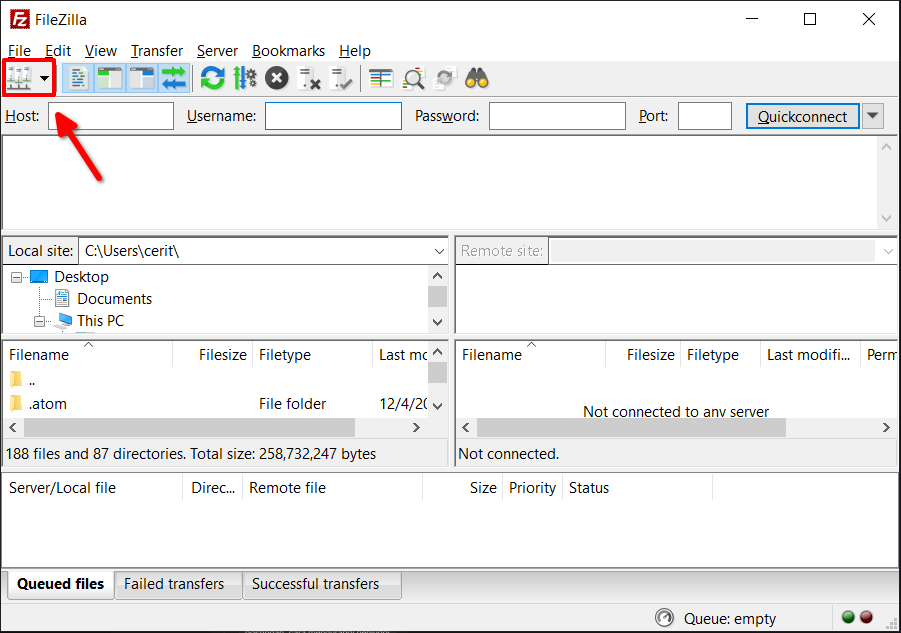
Task: Click the Size queue column header
Action: pos(463,488)
